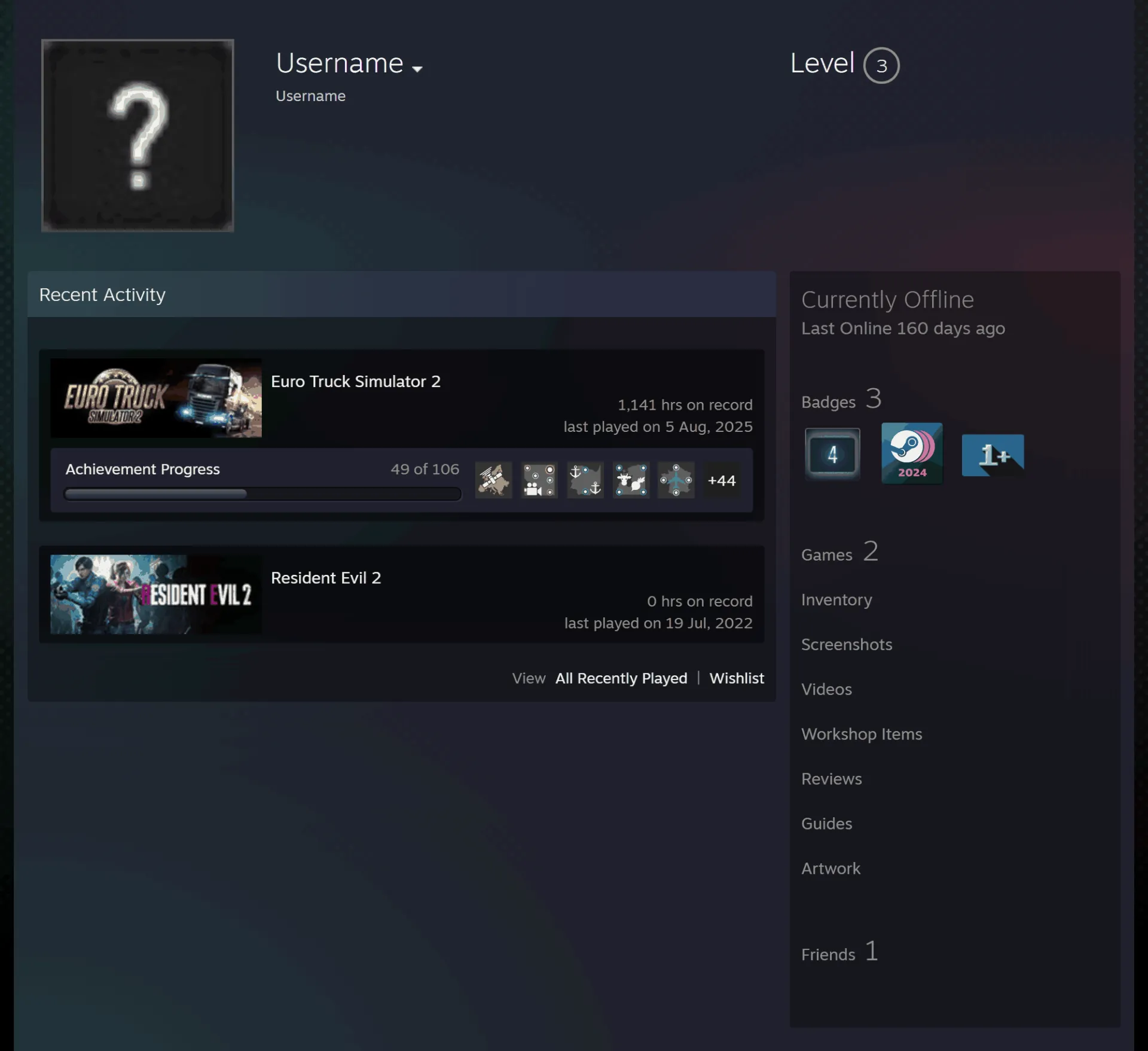Image resolution: width=1148 pixels, height=1051 pixels.
Task: Open Achievement Progress label
Action: click(143, 469)
